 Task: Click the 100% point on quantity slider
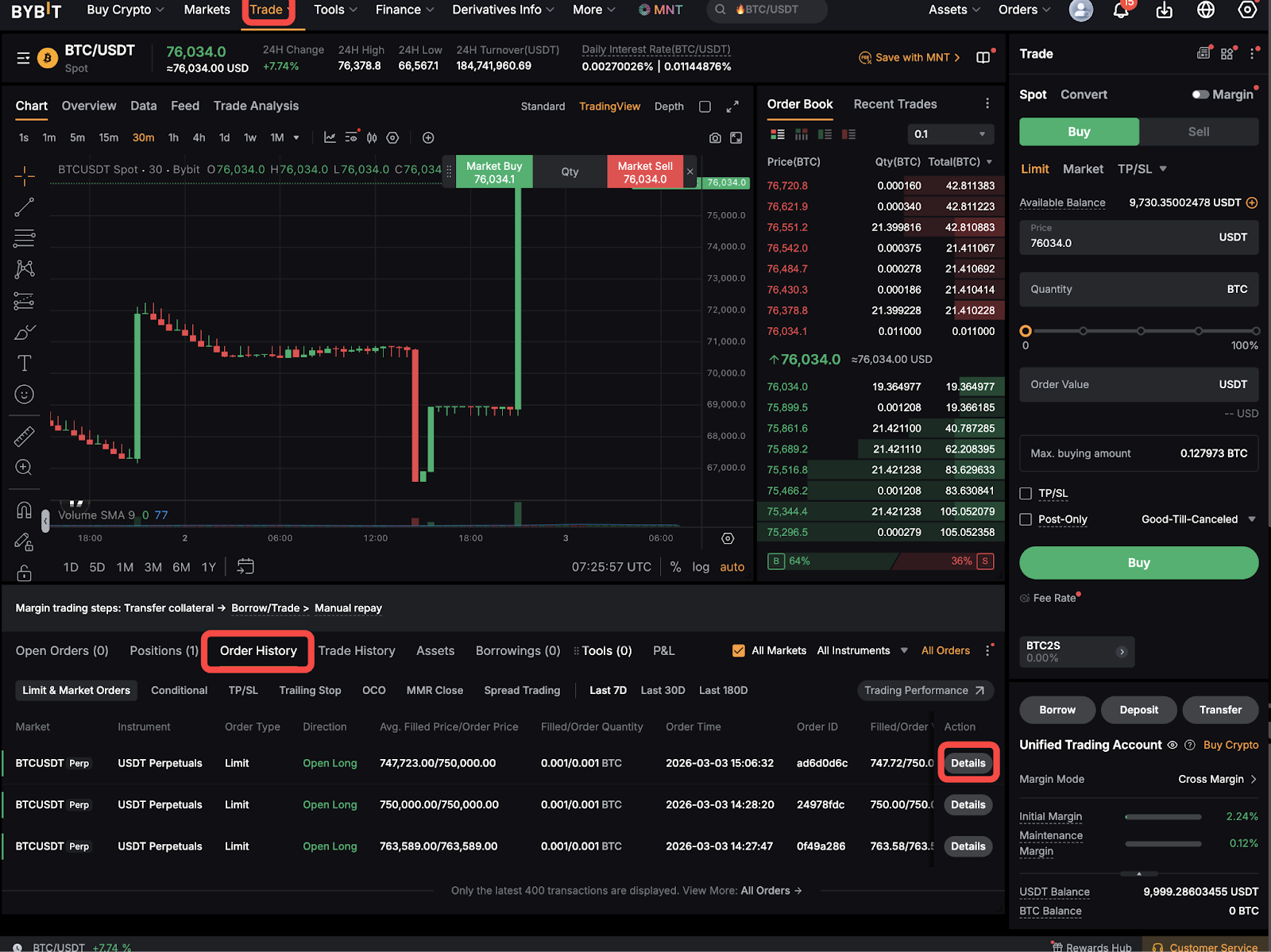coord(1255,331)
